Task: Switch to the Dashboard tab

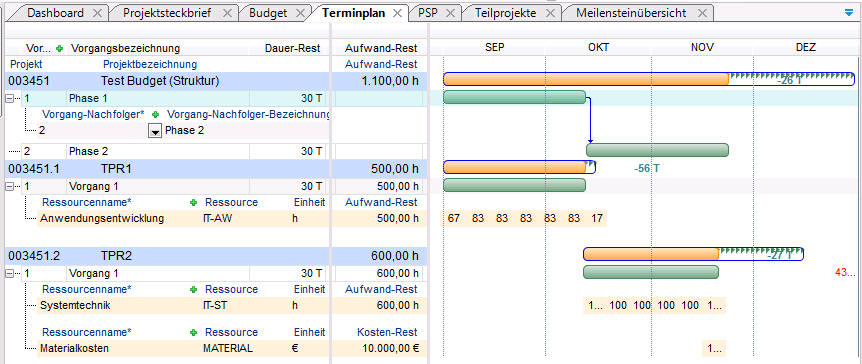Action: (56, 13)
